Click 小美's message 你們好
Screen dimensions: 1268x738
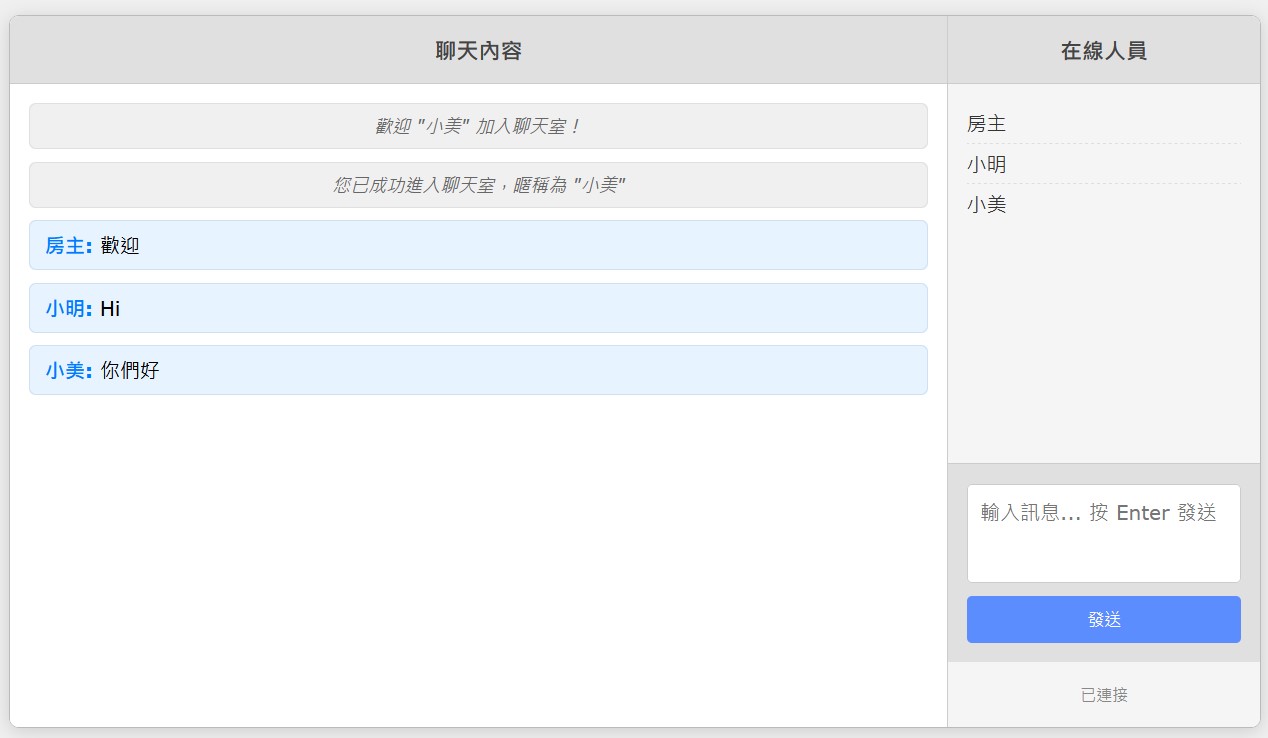[478, 370]
